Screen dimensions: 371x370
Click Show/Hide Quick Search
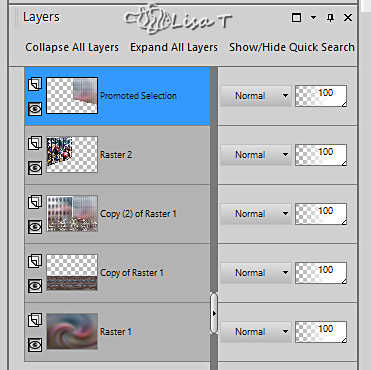[x=292, y=47]
